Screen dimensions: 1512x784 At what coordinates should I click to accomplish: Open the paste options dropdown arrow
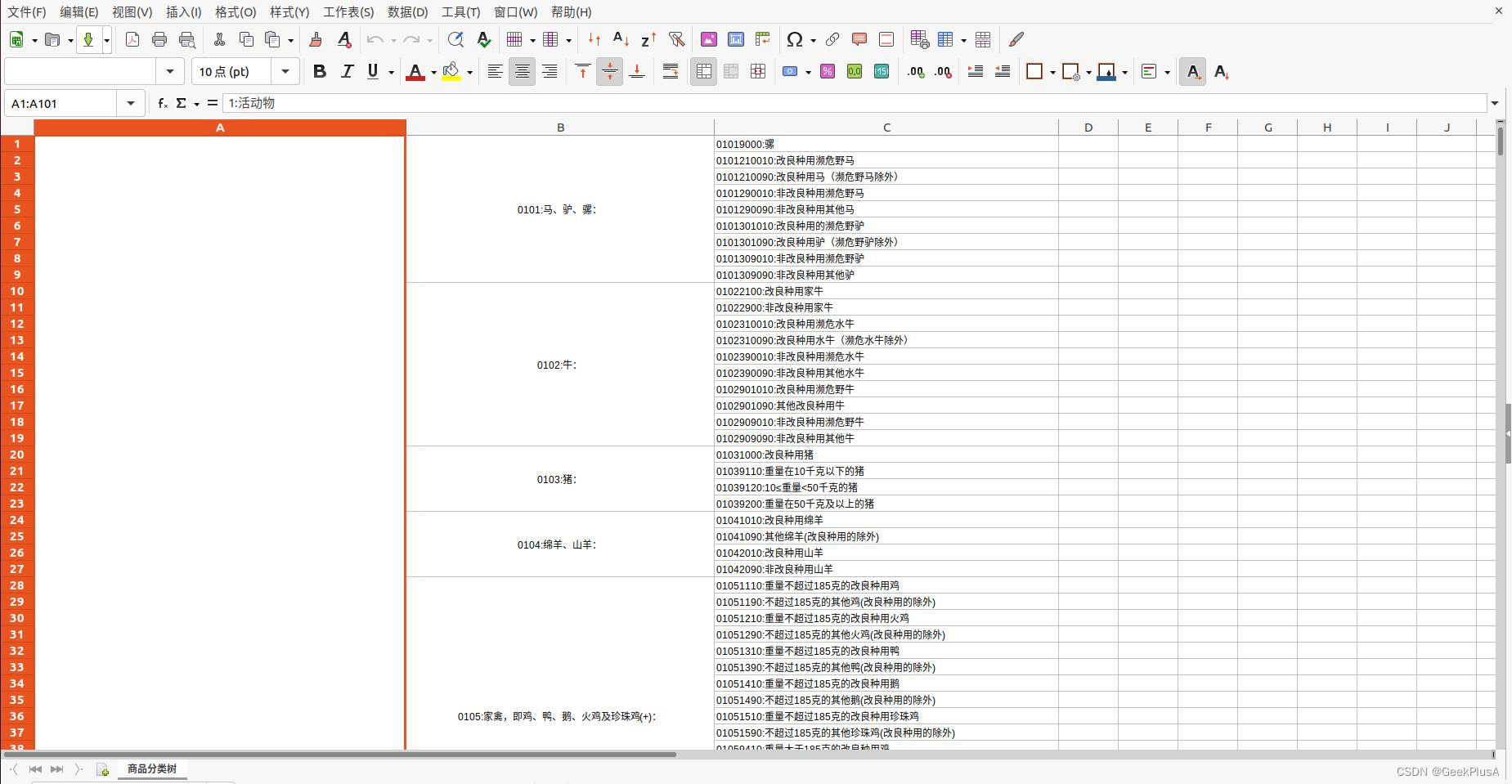[290, 40]
